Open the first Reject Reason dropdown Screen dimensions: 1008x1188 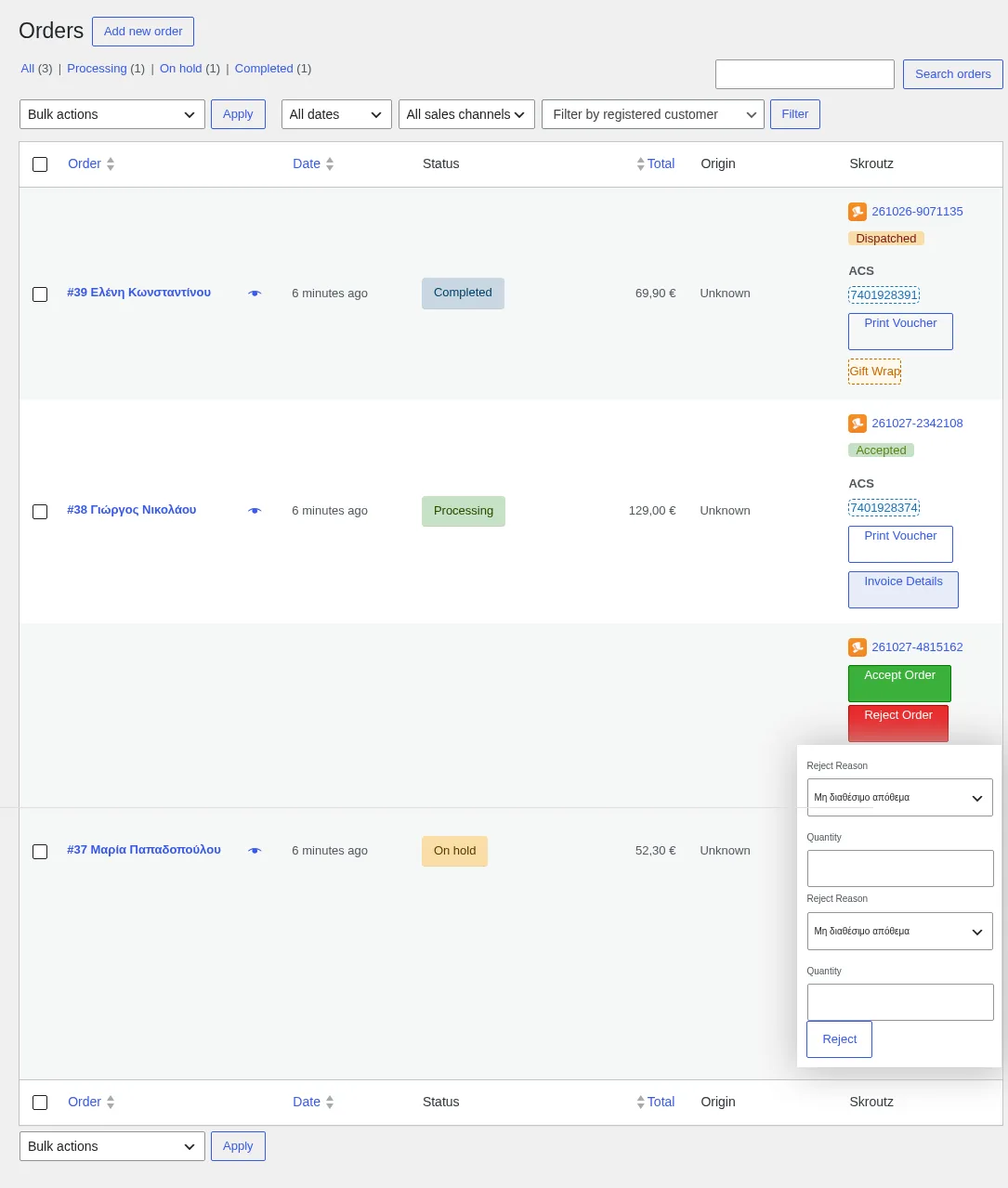pyautogui.click(x=900, y=798)
